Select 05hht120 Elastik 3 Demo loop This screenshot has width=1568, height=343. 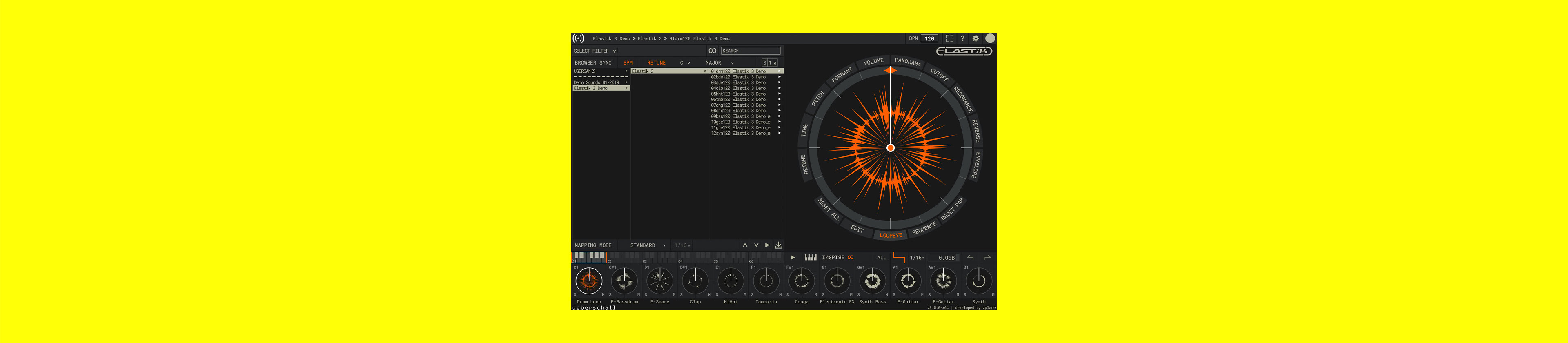(x=738, y=94)
